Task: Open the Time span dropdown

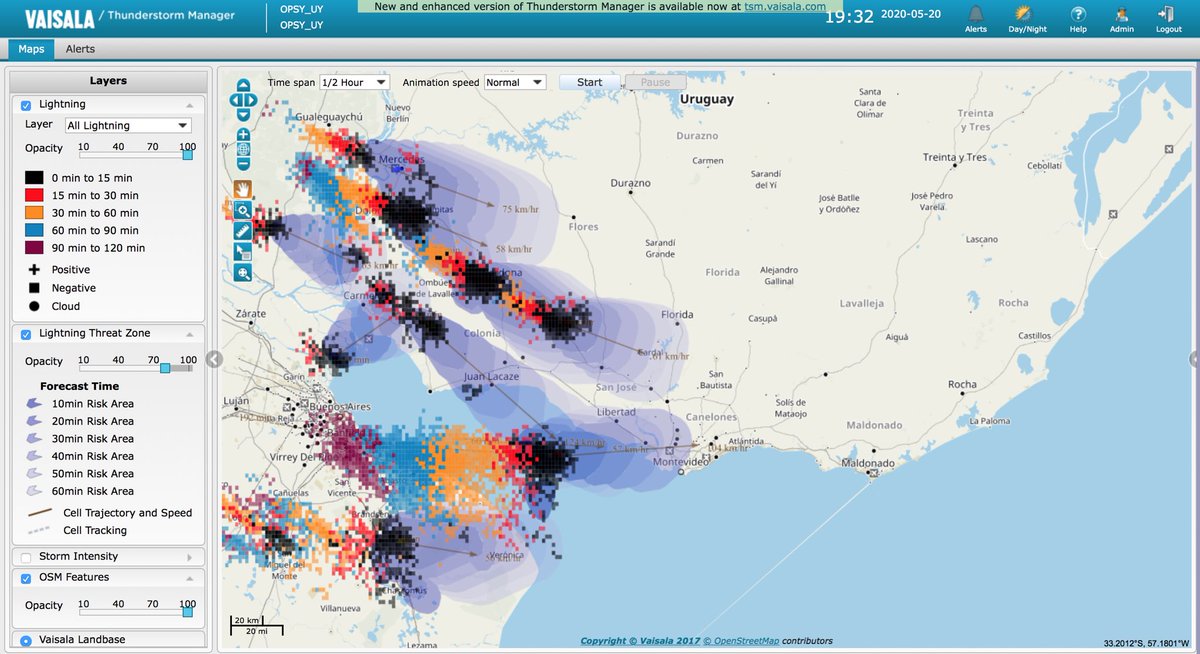Action: (352, 82)
